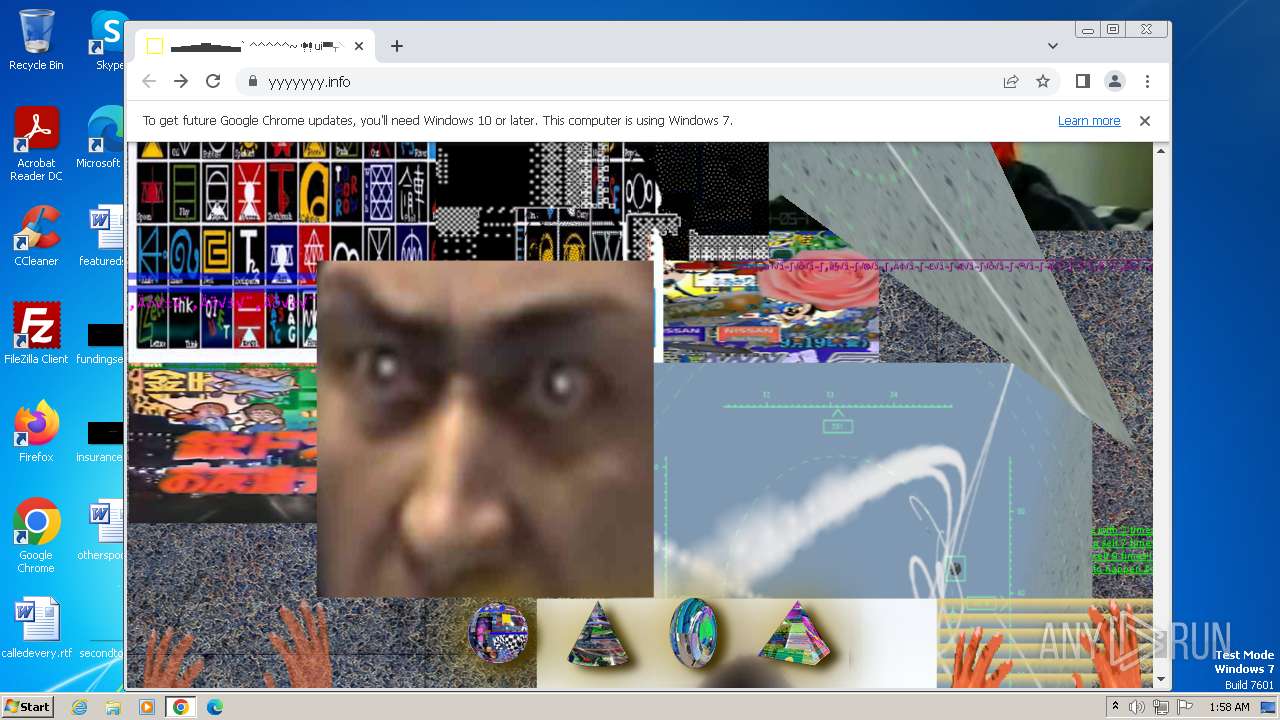Image resolution: width=1280 pixels, height=720 pixels.
Task: Open the network tray icon
Action: 1161,707
